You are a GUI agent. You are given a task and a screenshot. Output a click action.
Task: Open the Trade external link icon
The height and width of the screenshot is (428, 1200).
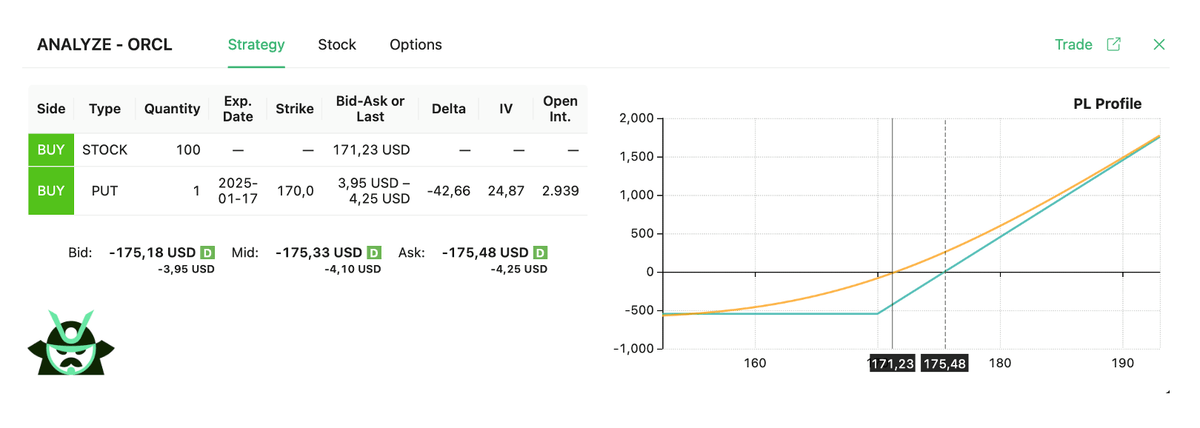tap(1113, 45)
